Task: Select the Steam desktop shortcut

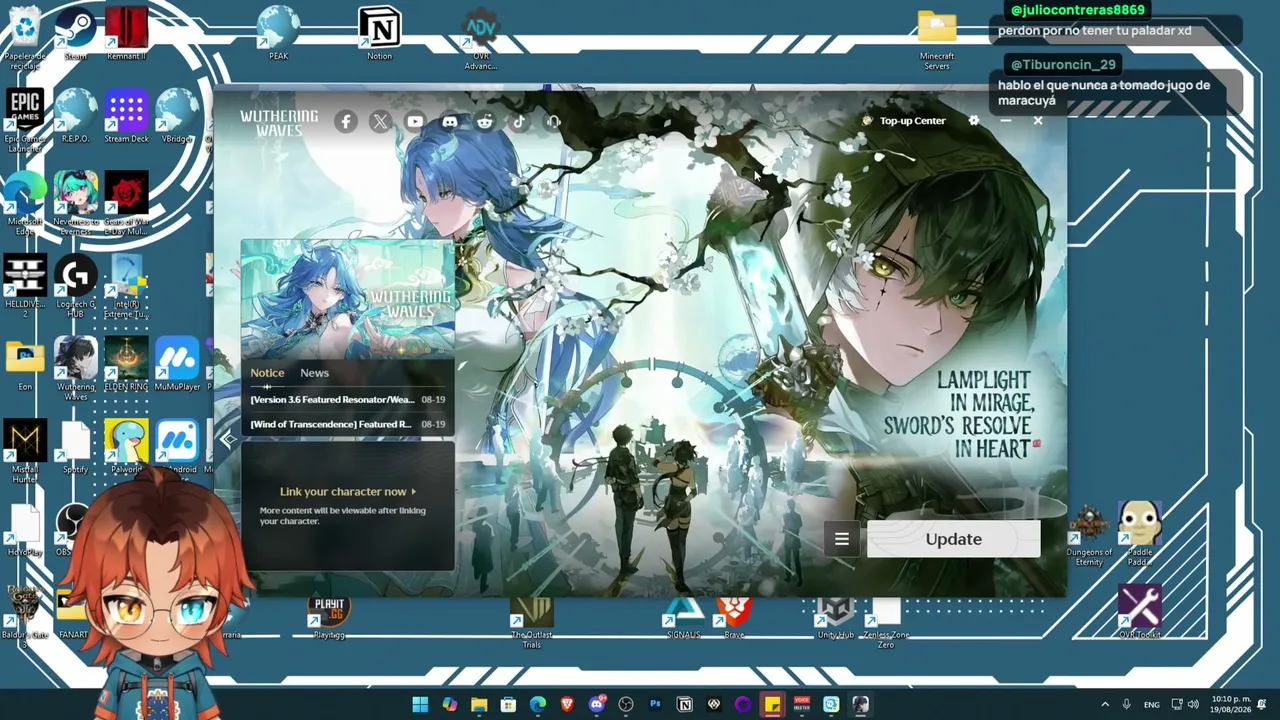Action: pos(76,33)
